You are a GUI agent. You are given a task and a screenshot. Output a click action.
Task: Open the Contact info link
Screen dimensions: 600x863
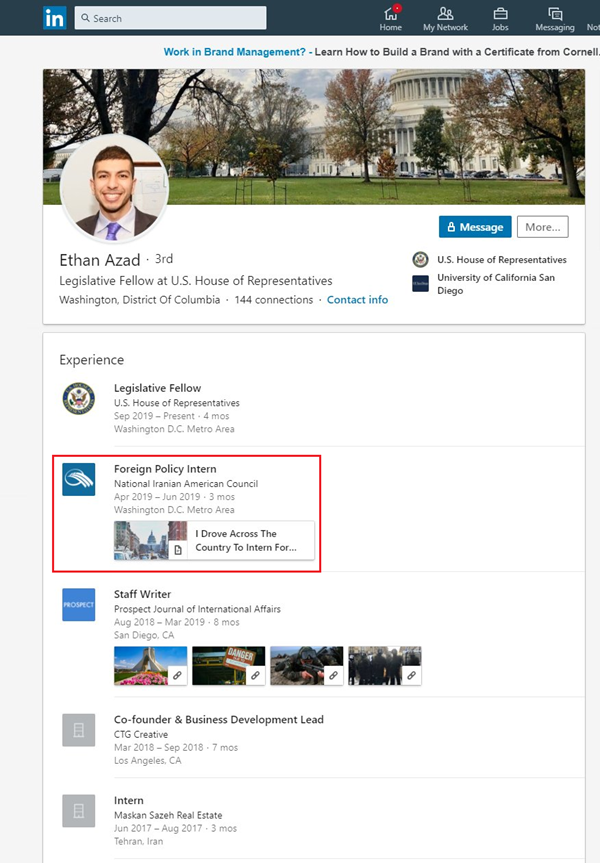point(357,299)
